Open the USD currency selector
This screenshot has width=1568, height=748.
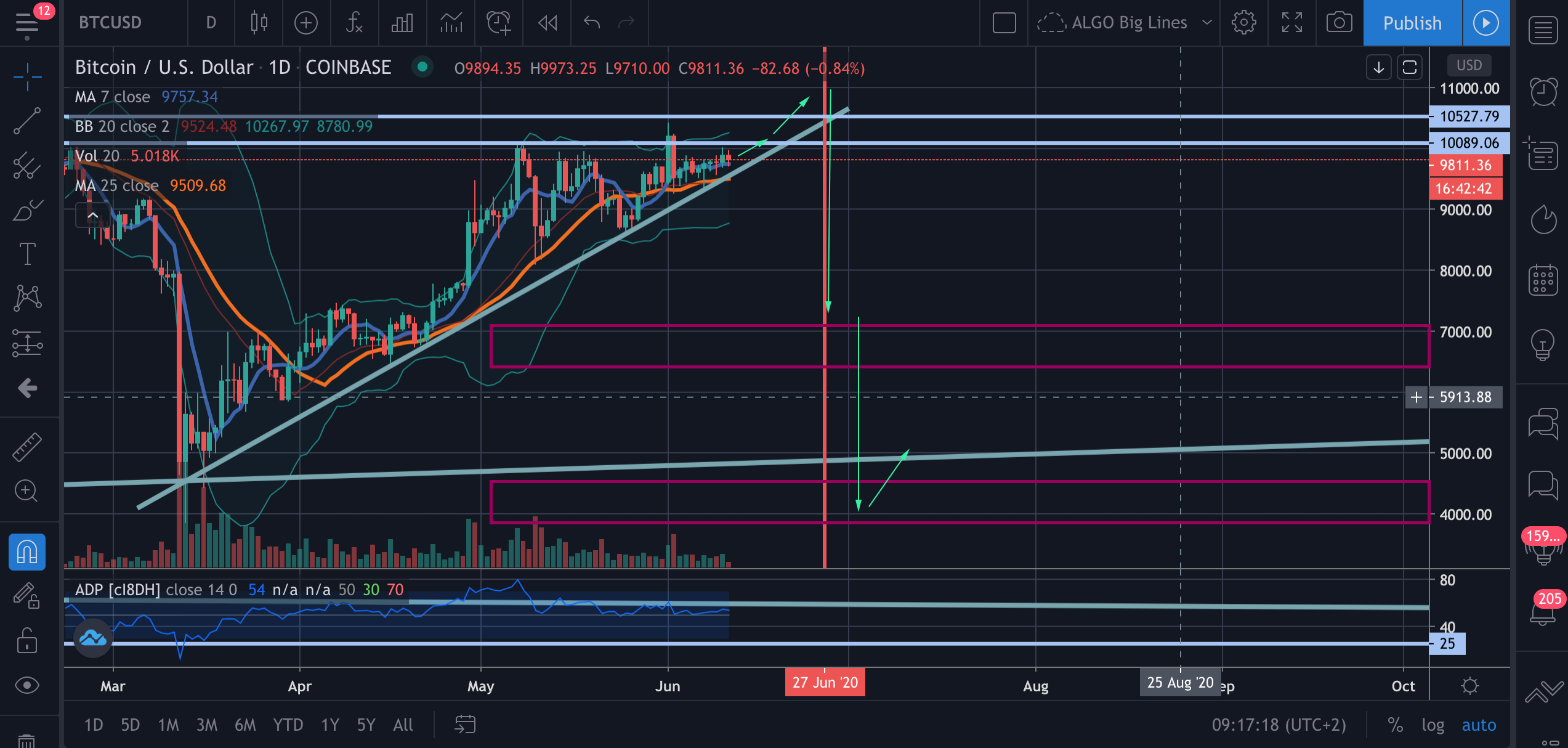(1469, 65)
